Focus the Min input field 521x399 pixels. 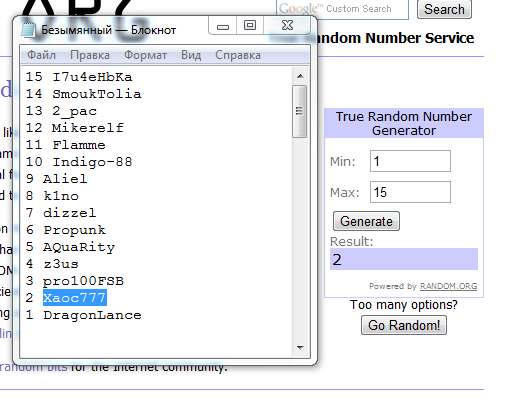point(410,161)
